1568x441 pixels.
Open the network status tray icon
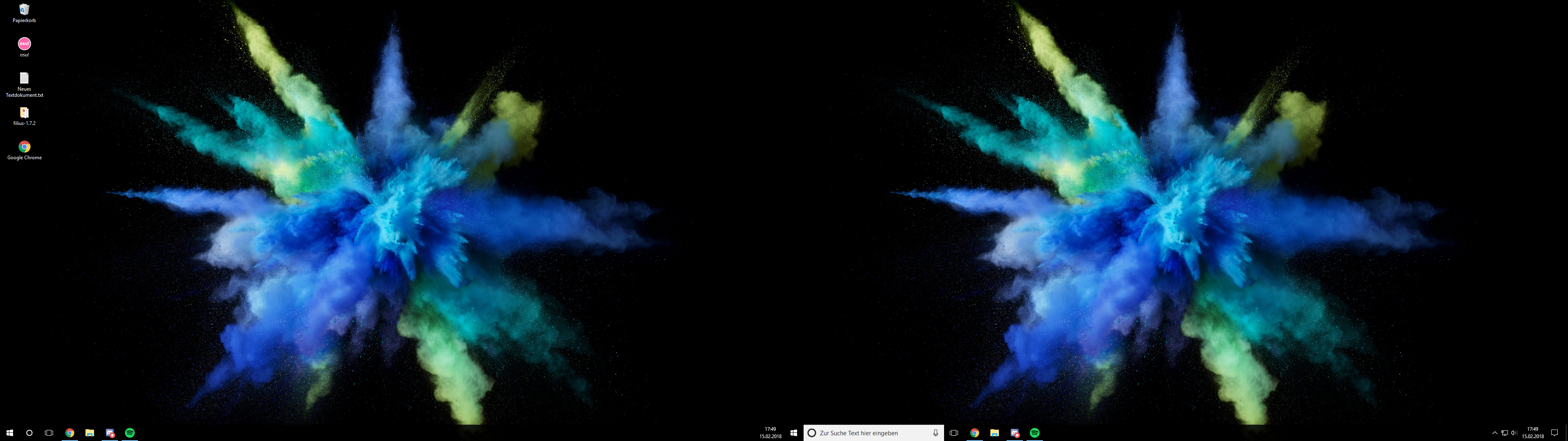1504,433
